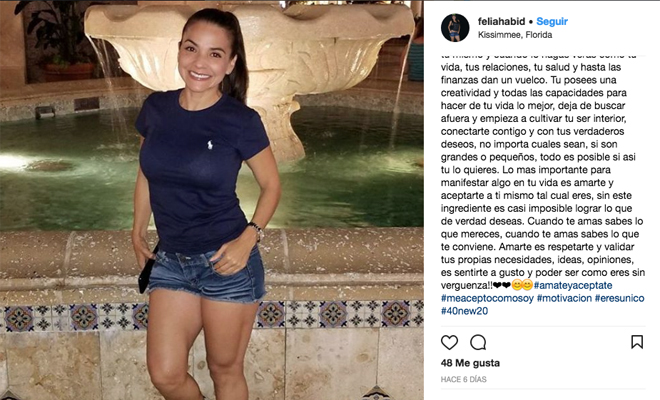Open feliahabid profile picture

point(455,28)
